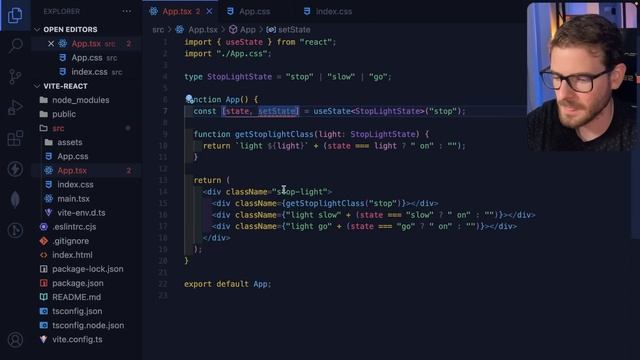The image size is (640, 360).
Task: Open the lightning bolt activity bar icon
Action: coord(15,169)
